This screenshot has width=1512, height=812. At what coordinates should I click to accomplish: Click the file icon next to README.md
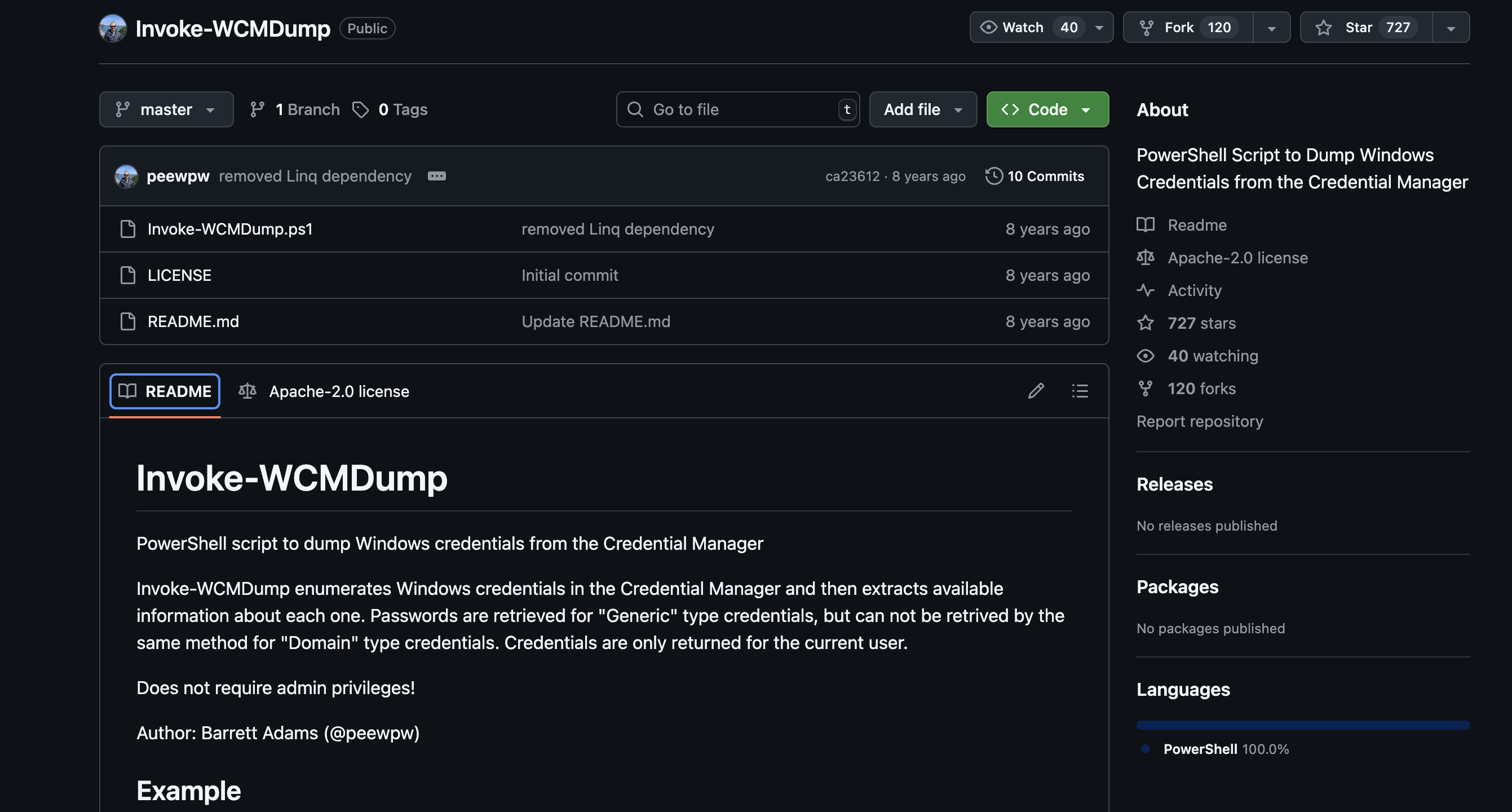point(127,322)
